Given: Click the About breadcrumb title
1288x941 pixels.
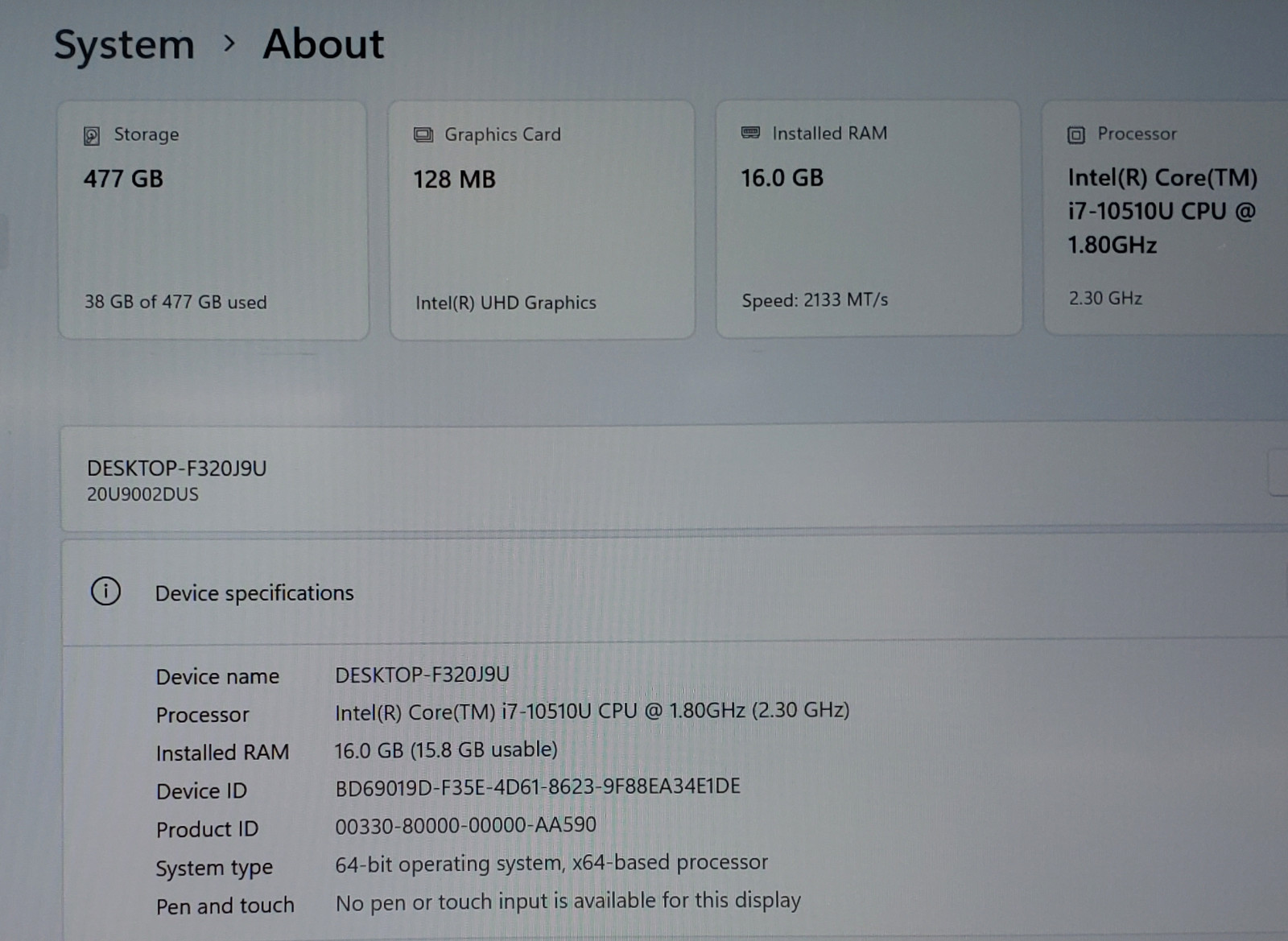Looking at the screenshot, I should click(324, 43).
